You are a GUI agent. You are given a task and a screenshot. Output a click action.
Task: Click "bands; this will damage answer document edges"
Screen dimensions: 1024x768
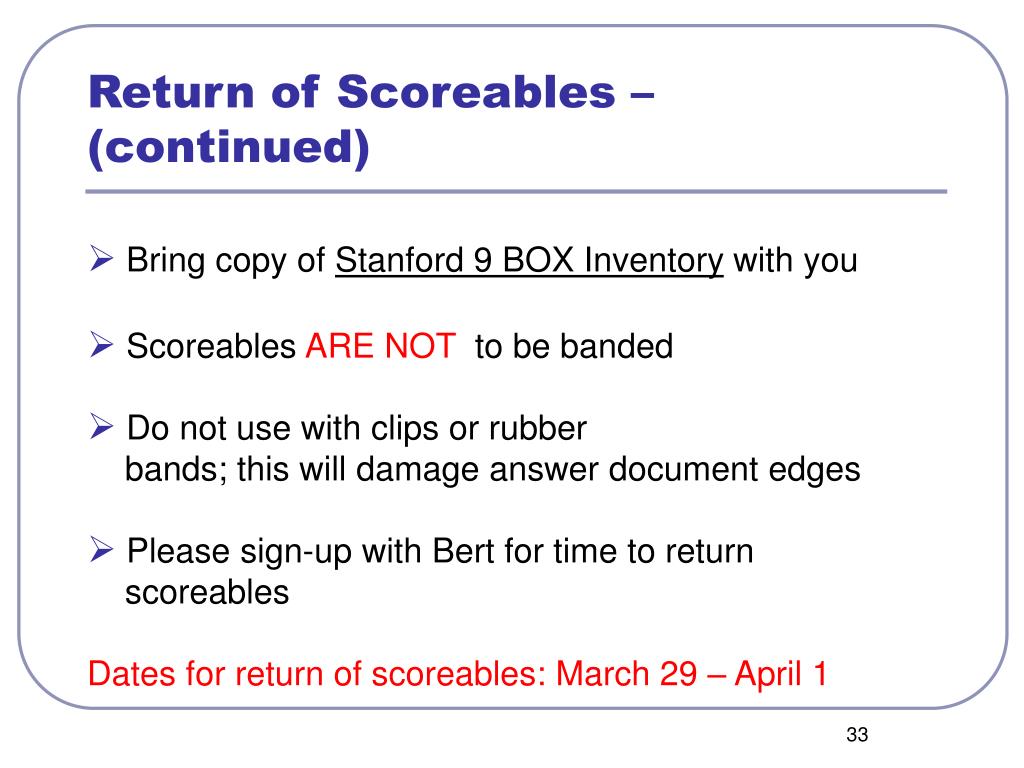492,470
